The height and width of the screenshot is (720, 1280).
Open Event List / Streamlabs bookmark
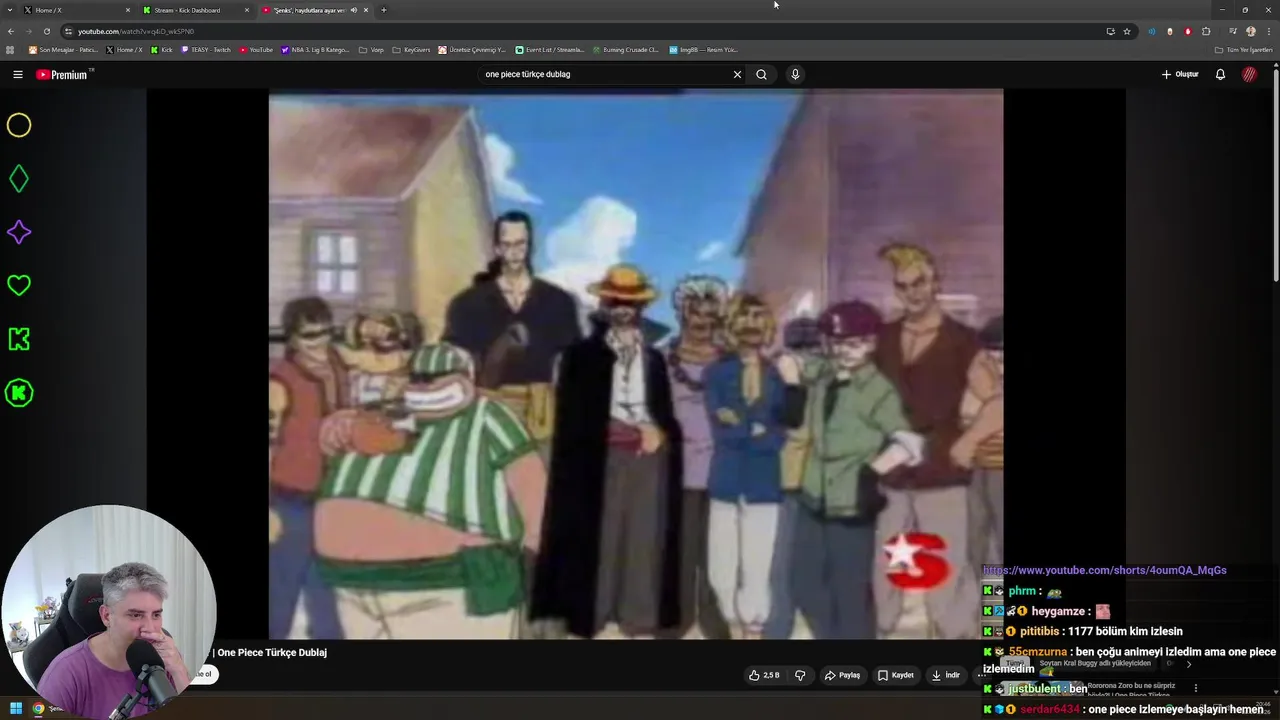[x=550, y=49]
